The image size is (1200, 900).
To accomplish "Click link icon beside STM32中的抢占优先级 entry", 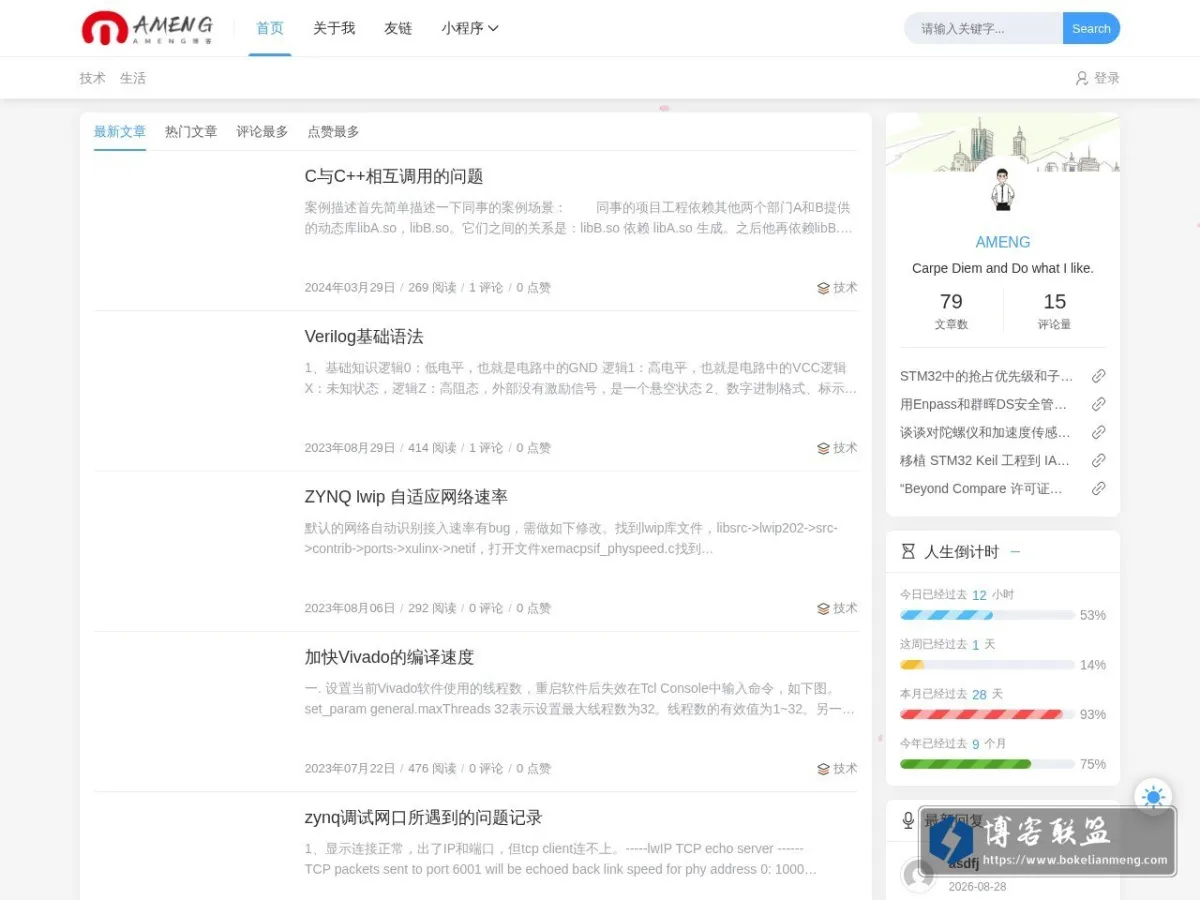I will point(1098,376).
